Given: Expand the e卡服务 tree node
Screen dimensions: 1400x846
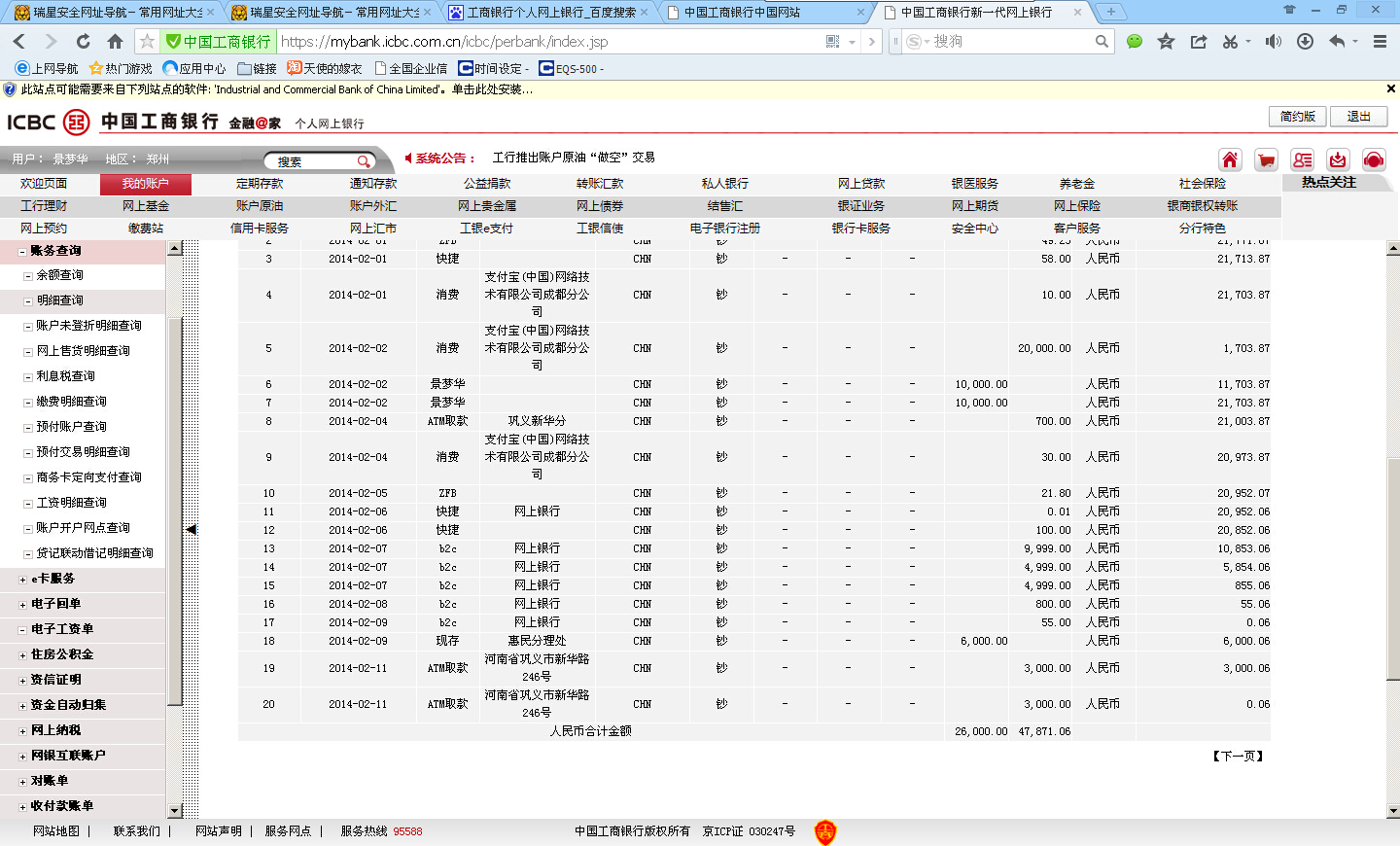Looking at the screenshot, I should click(x=22, y=580).
